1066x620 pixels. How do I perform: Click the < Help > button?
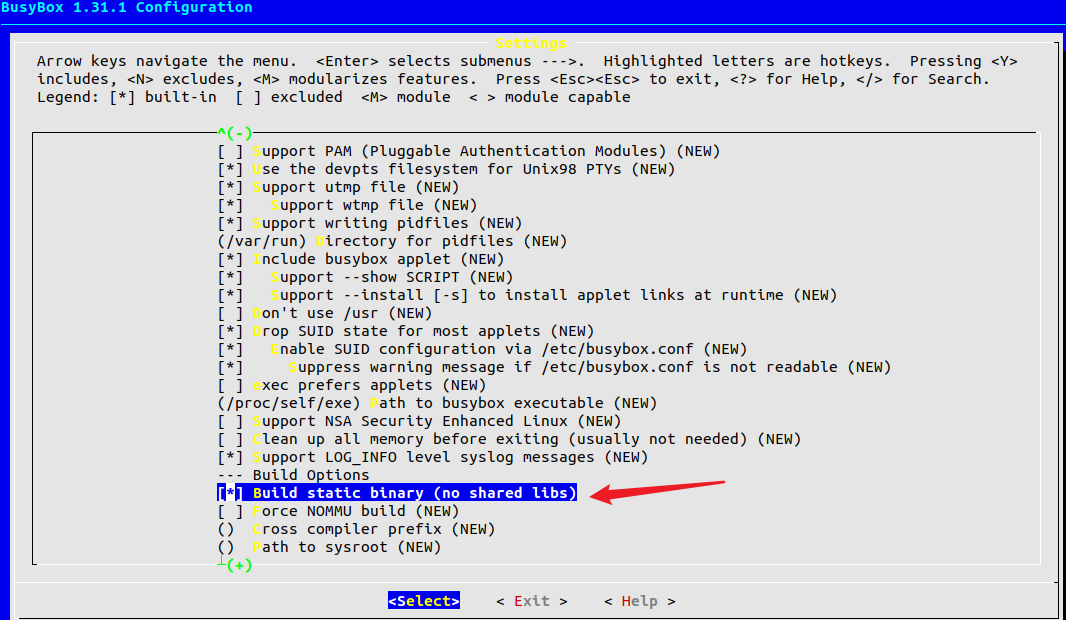click(x=640, y=601)
